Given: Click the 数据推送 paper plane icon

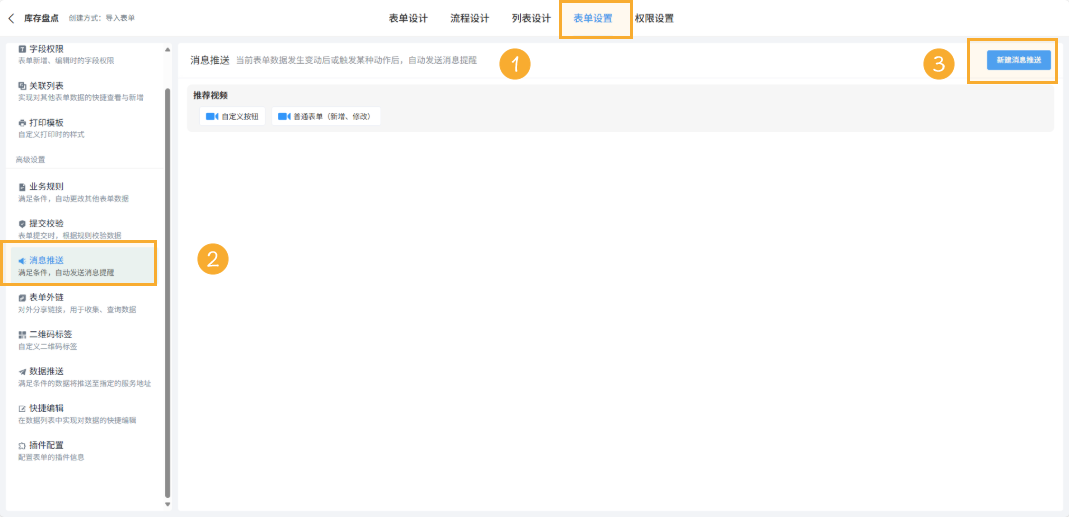Looking at the screenshot, I should tap(22, 372).
